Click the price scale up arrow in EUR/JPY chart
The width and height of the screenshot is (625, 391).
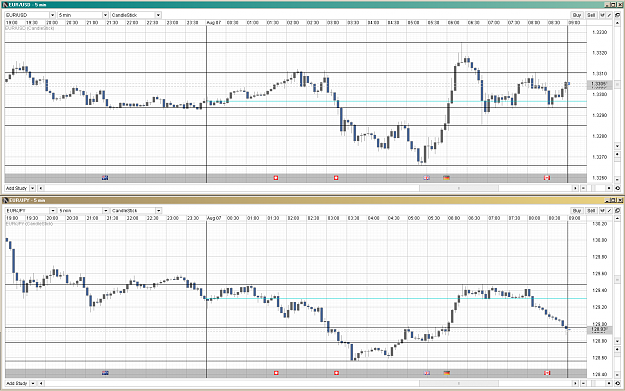click(x=617, y=218)
